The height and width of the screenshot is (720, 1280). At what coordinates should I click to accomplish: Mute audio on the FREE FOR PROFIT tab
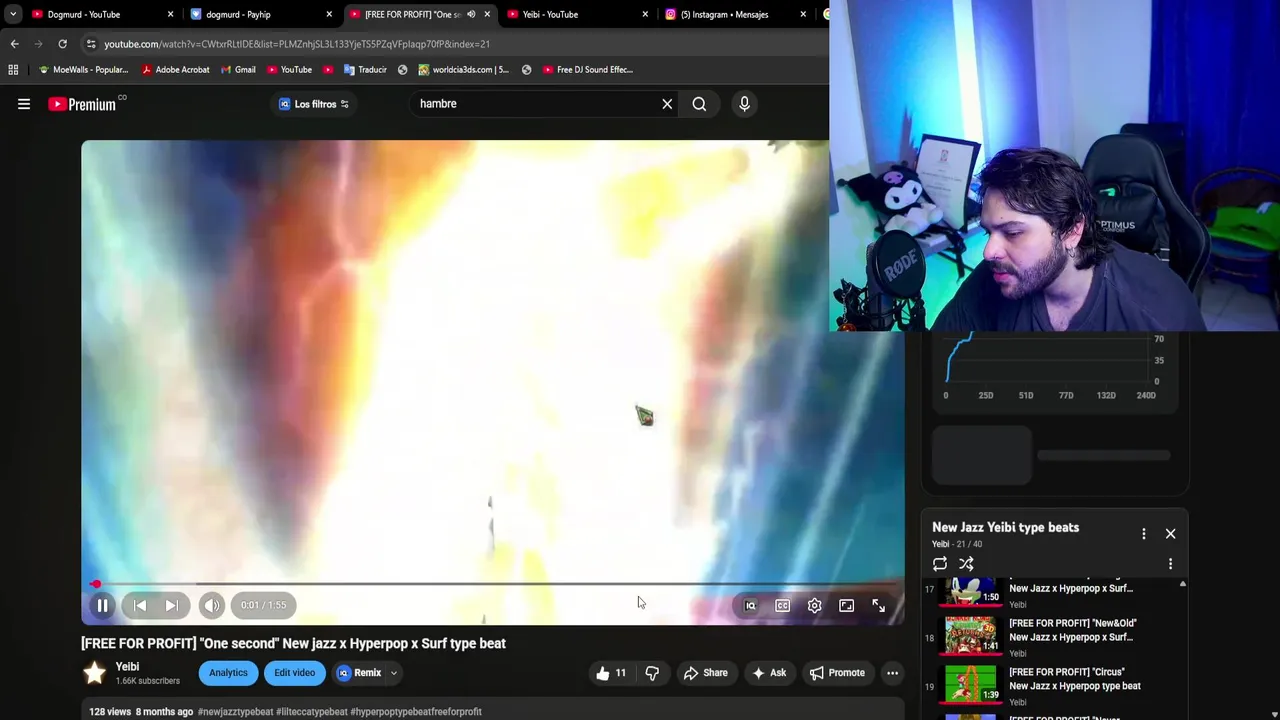(471, 14)
